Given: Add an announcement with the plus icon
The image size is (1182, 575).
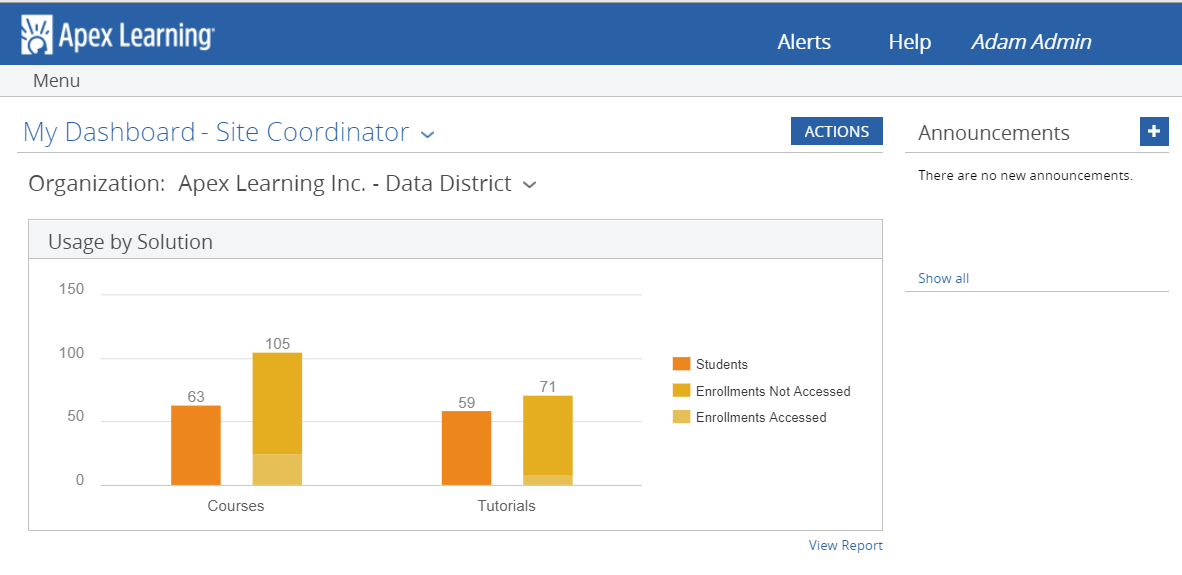Looking at the screenshot, I should [x=1154, y=131].
